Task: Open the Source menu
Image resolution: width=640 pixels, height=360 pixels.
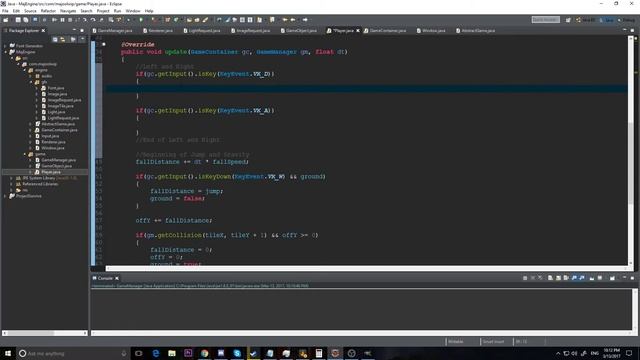Action: point(30,11)
